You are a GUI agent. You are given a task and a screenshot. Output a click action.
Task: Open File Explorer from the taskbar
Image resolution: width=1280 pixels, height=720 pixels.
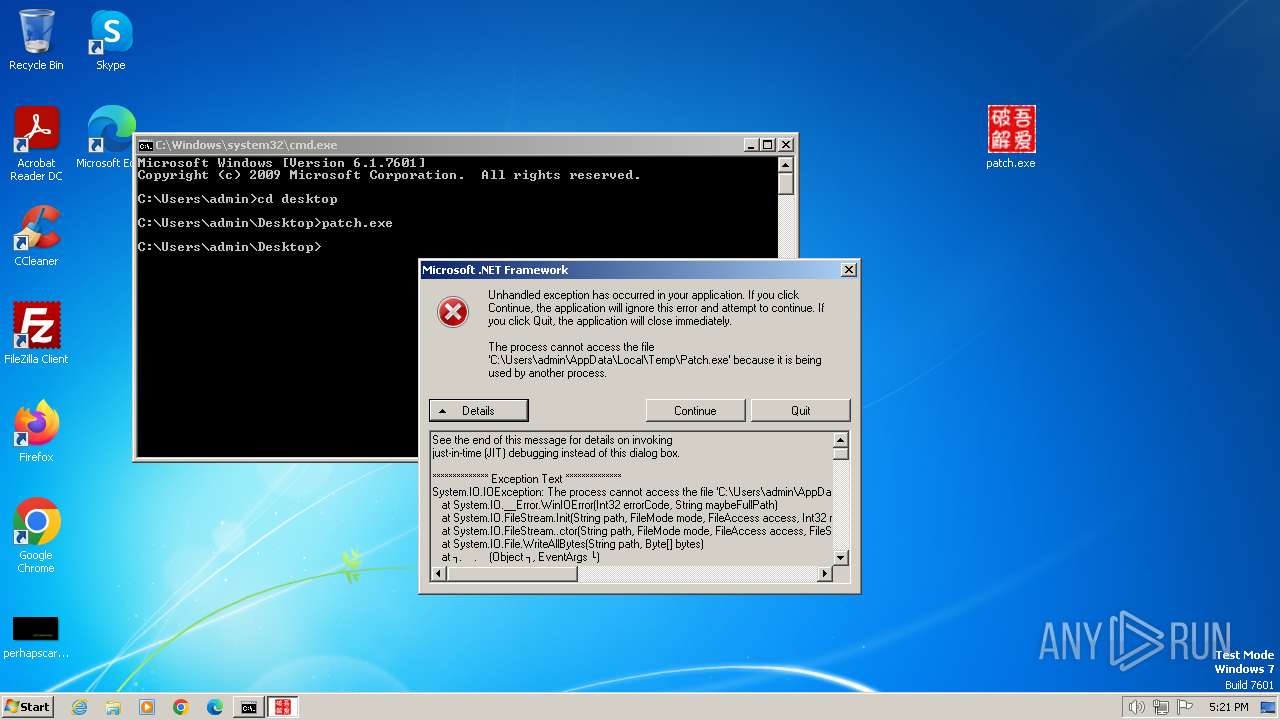[x=113, y=707]
